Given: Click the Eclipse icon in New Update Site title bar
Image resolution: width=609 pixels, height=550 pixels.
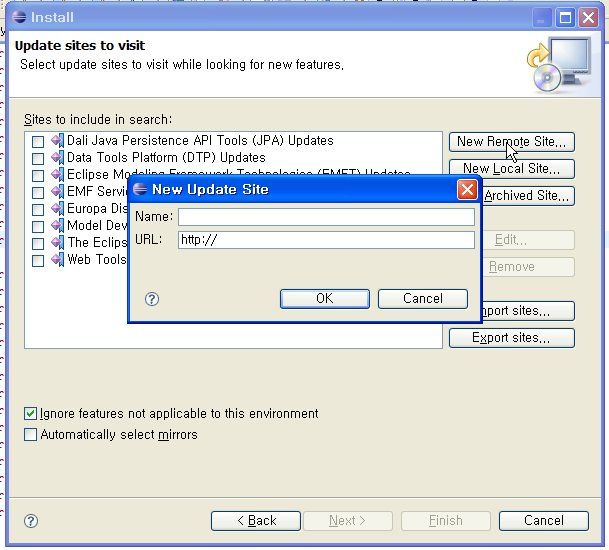Looking at the screenshot, I should tap(140, 189).
